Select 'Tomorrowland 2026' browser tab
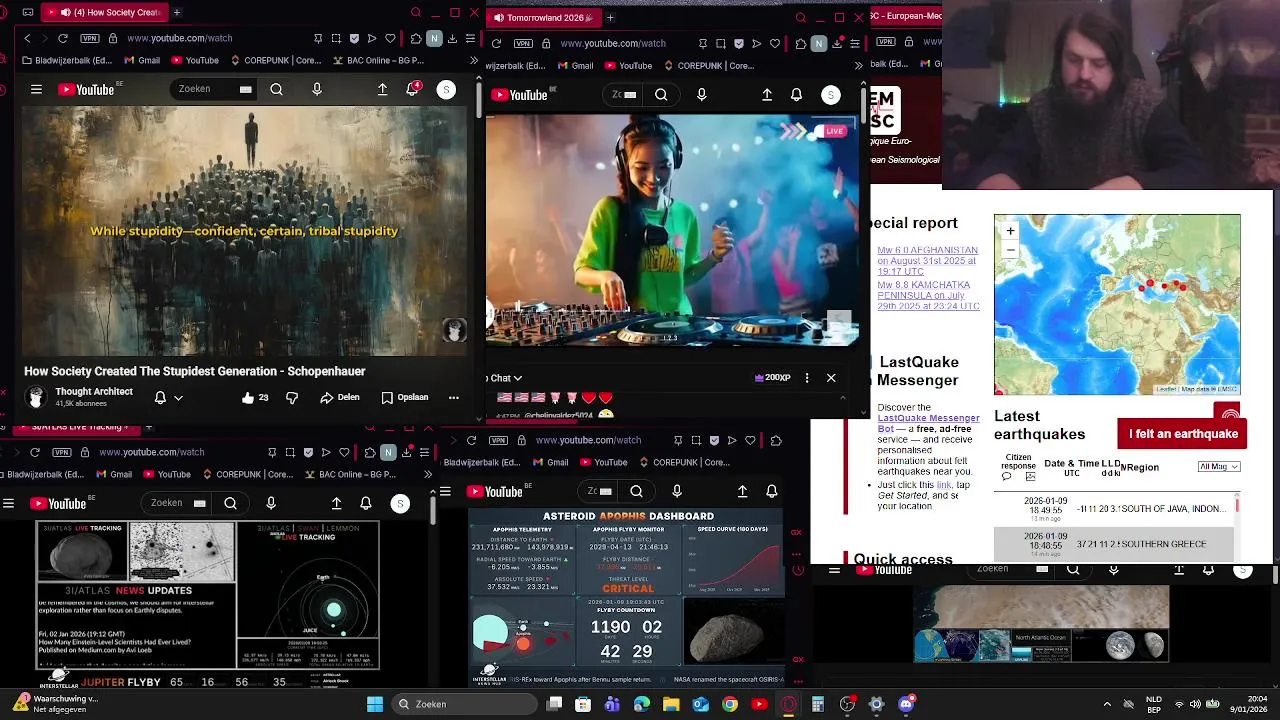This screenshot has height=720, width=1280. point(543,17)
